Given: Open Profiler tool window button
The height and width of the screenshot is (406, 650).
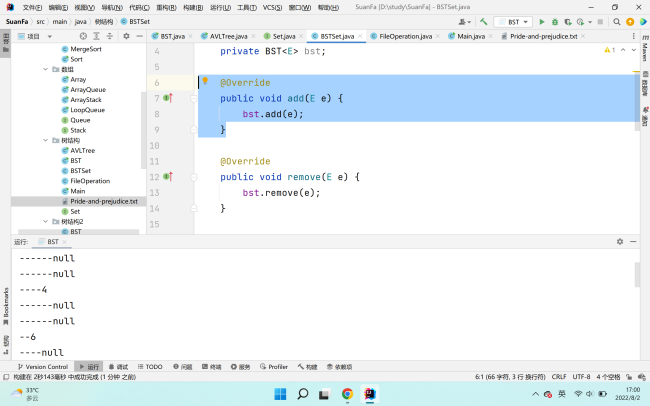Looking at the screenshot, I should click(274, 367).
